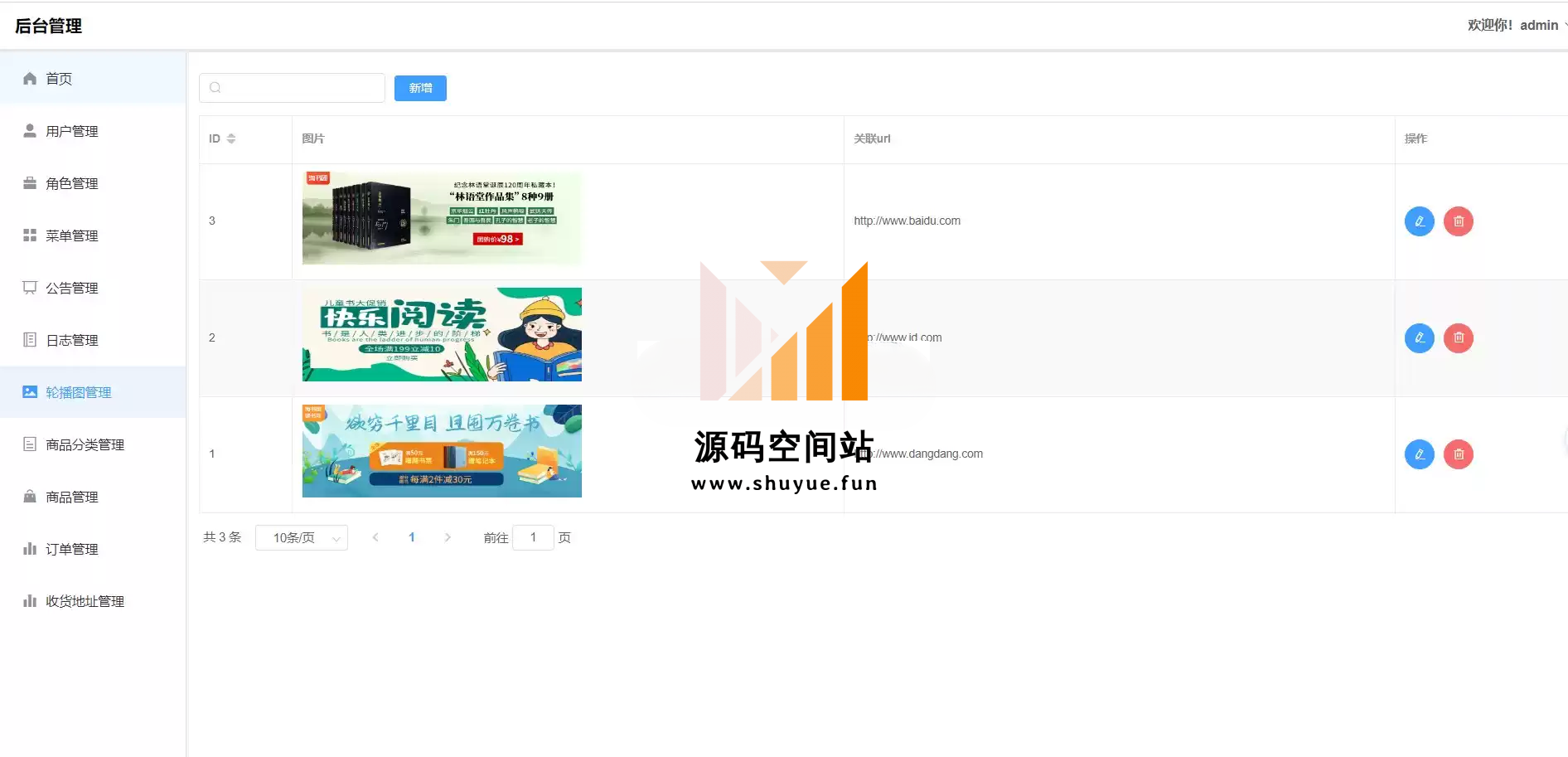Delete the carousel row with ID 2

coord(1459,337)
